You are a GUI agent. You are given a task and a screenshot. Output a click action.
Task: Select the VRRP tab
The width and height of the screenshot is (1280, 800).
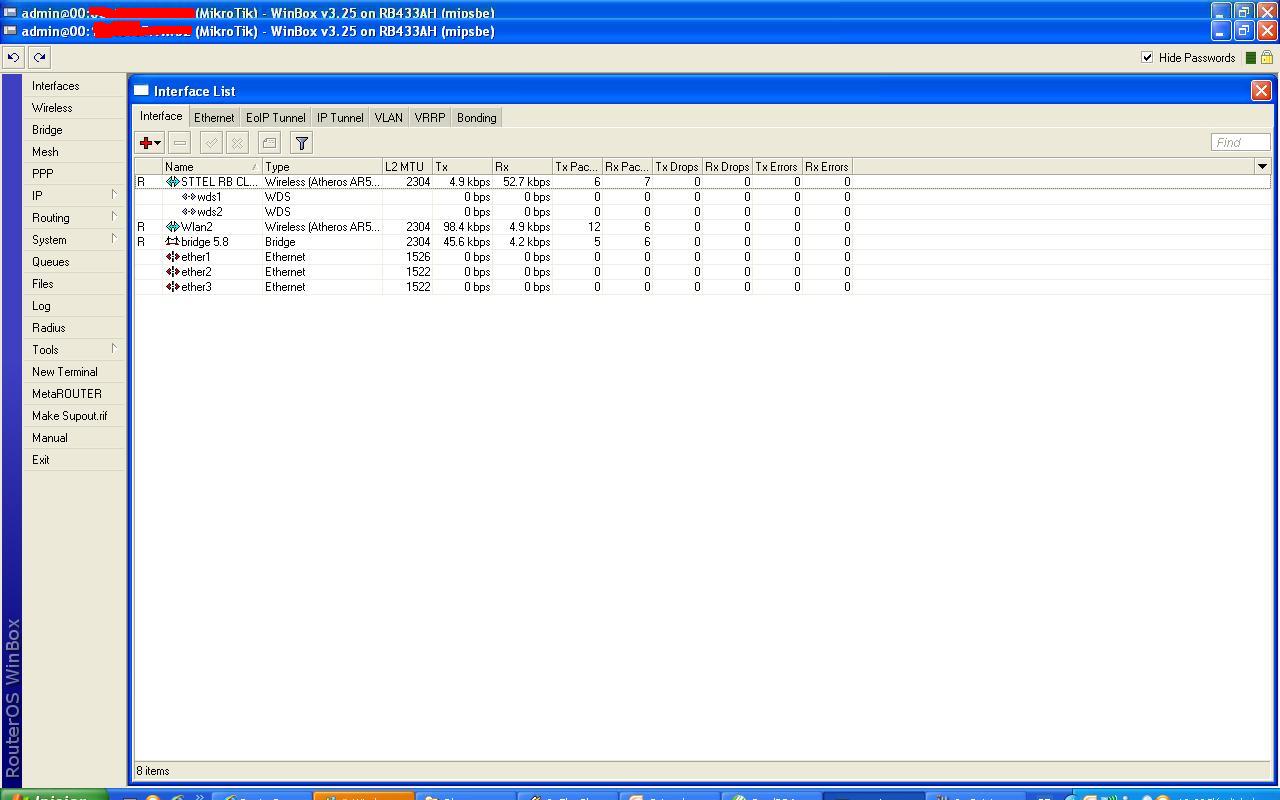pos(429,118)
